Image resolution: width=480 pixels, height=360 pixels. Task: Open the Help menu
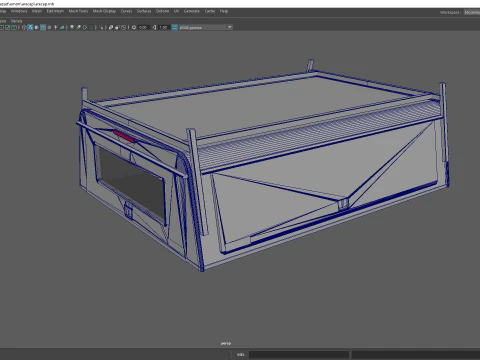pos(224,11)
